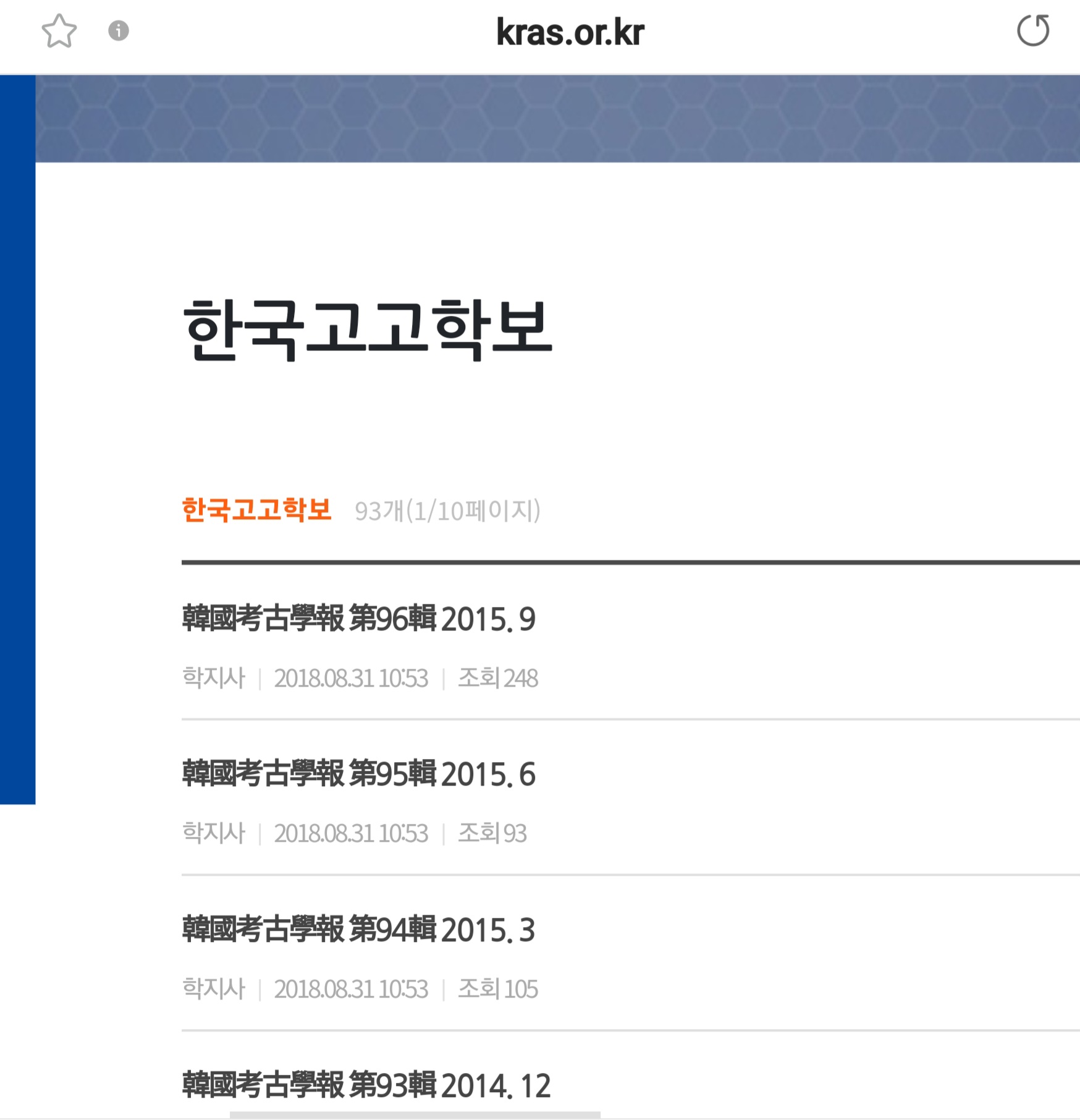Screen dimensions: 1080x1120
Task: Bookmark page with the star icon
Action: pos(59,31)
